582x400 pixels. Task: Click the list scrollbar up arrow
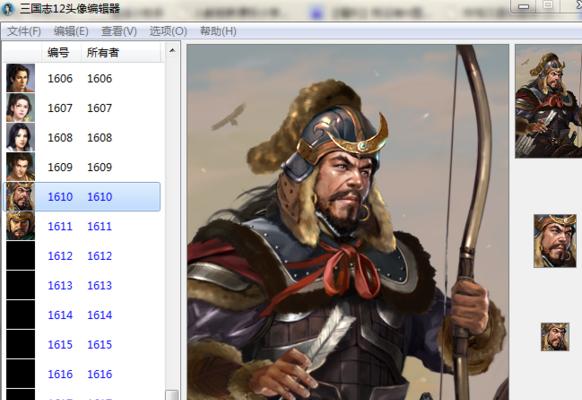pyautogui.click(x=172, y=51)
